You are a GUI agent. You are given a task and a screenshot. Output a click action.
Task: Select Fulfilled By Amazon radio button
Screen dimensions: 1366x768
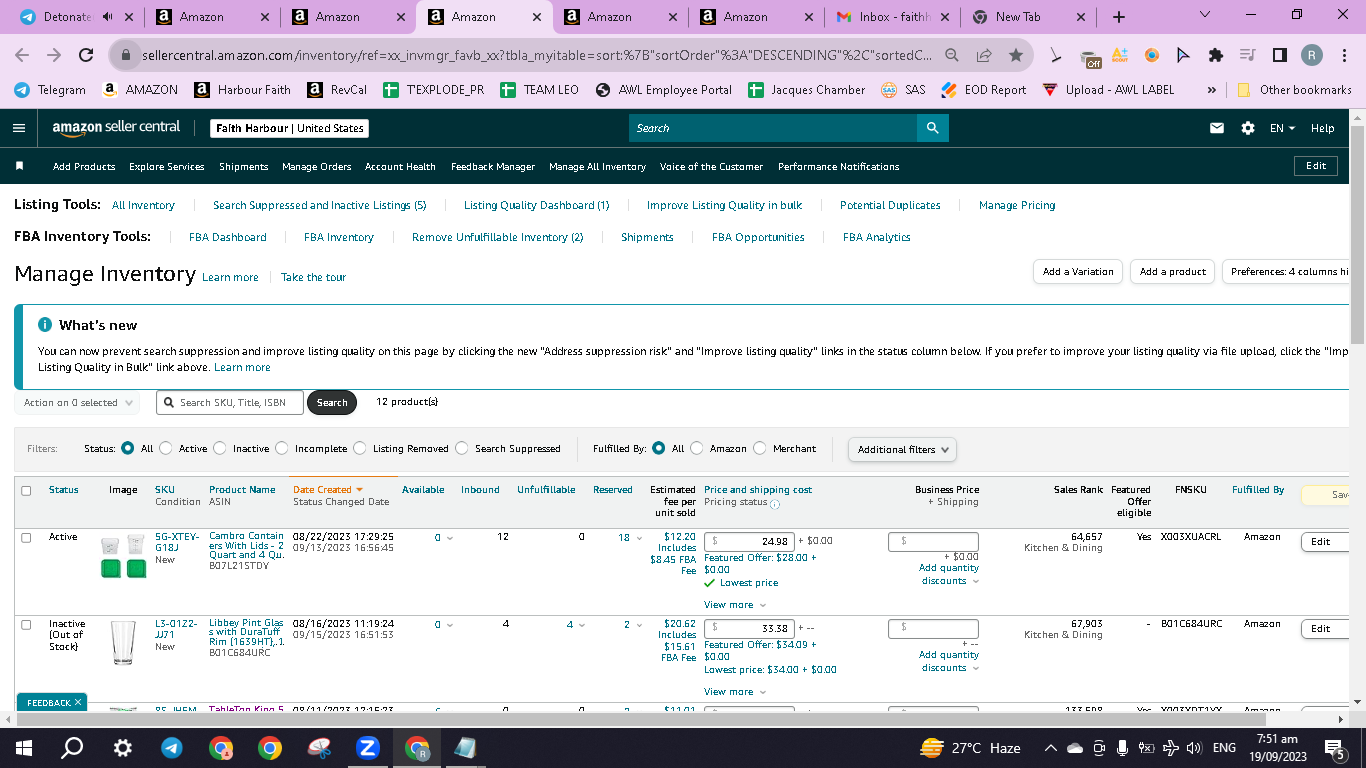697,448
